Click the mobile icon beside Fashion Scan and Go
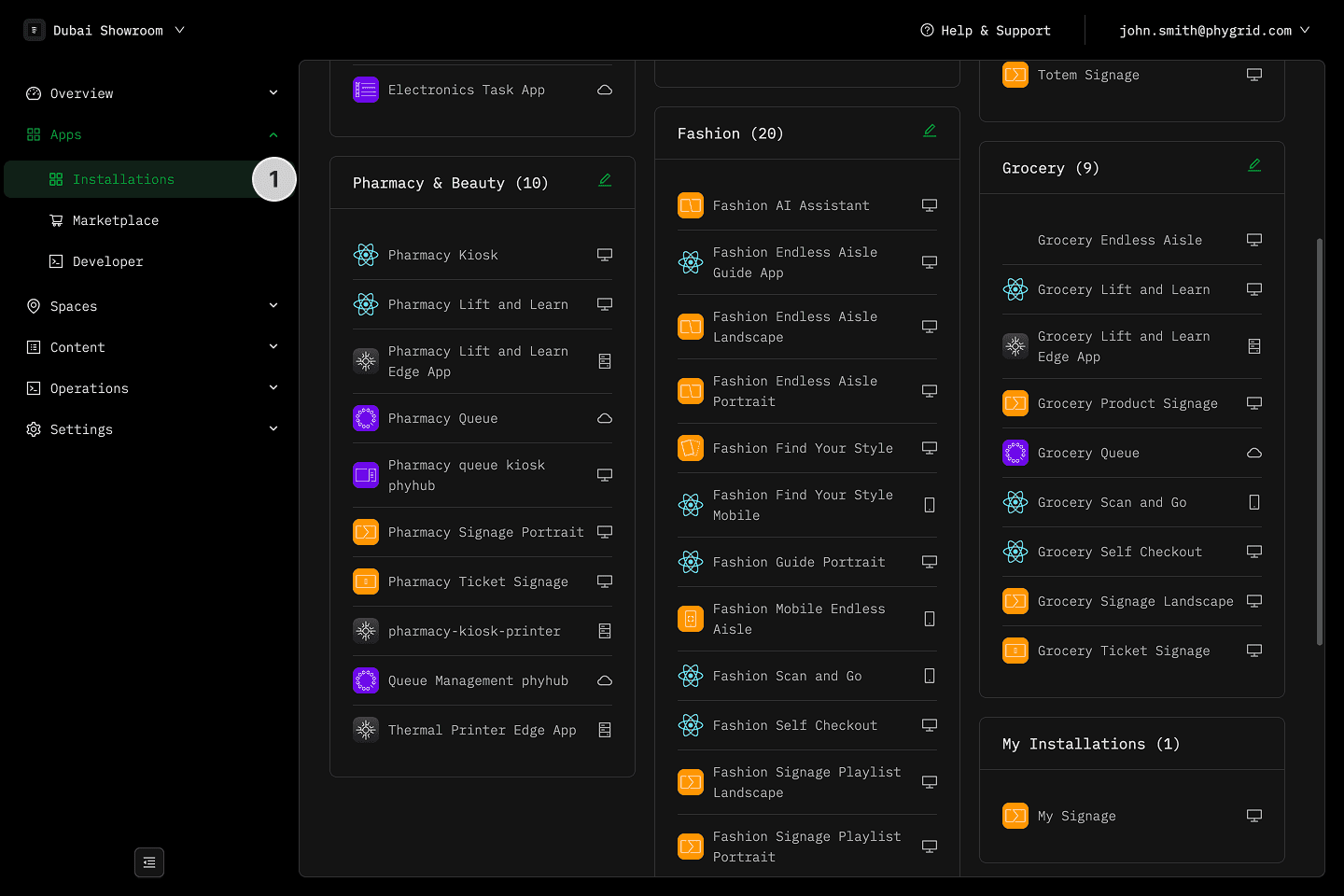Viewport: 1344px width, 896px height. 930,676
